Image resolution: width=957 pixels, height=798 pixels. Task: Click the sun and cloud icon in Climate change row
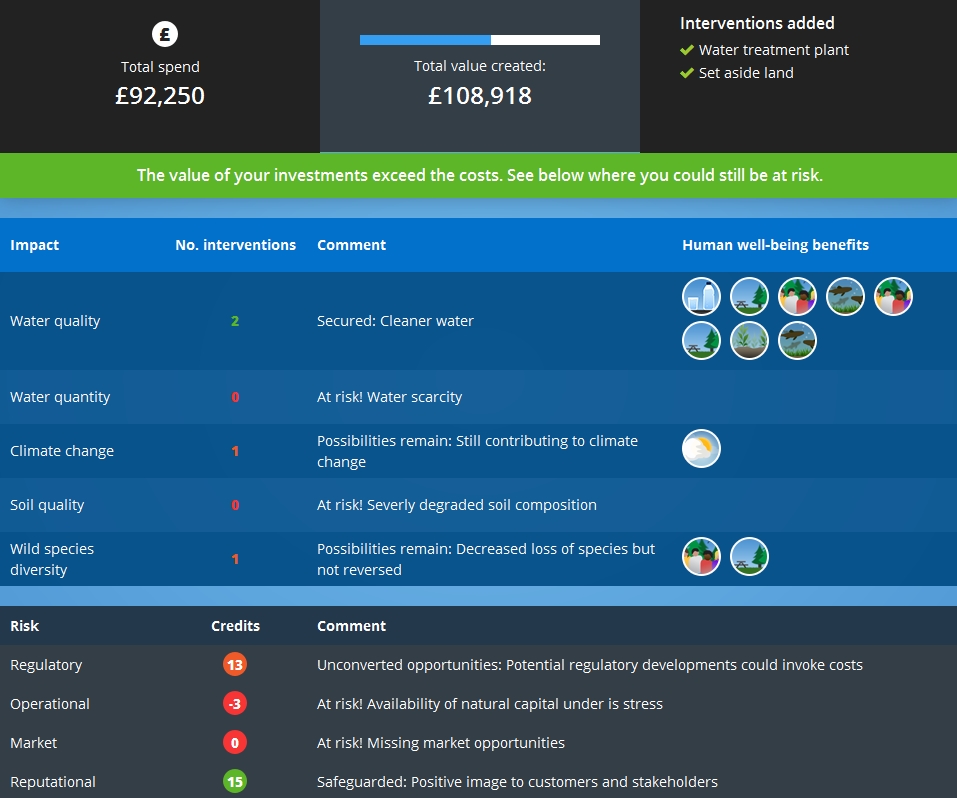pyautogui.click(x=701, y=449)
